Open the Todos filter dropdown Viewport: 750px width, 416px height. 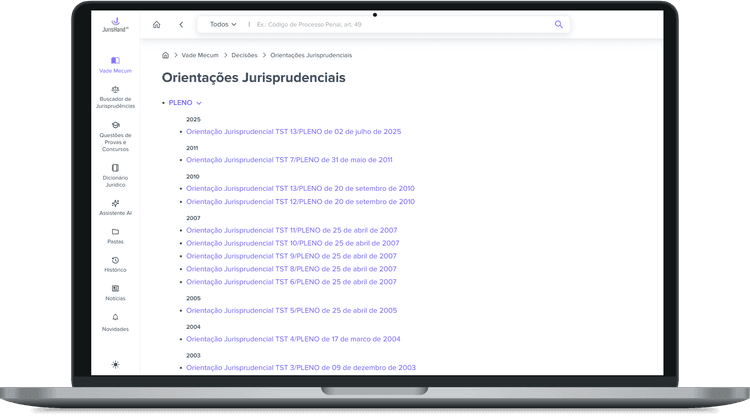click(223, 24)
